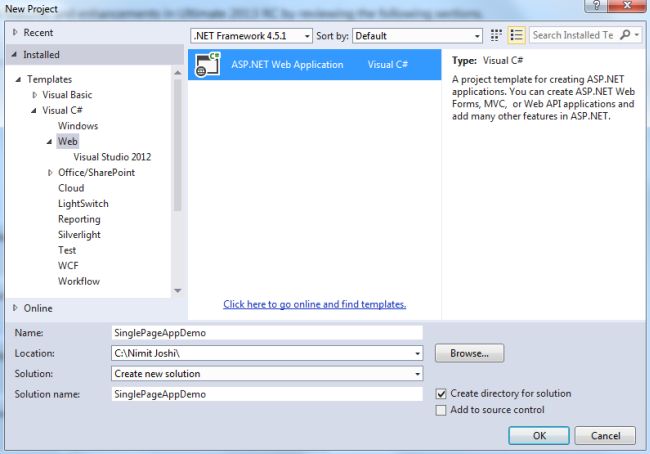Image resolution: width=650 pixels, height=454 pixels.
Task: Select the Visual Basic category label
Action: click(67, 95)
